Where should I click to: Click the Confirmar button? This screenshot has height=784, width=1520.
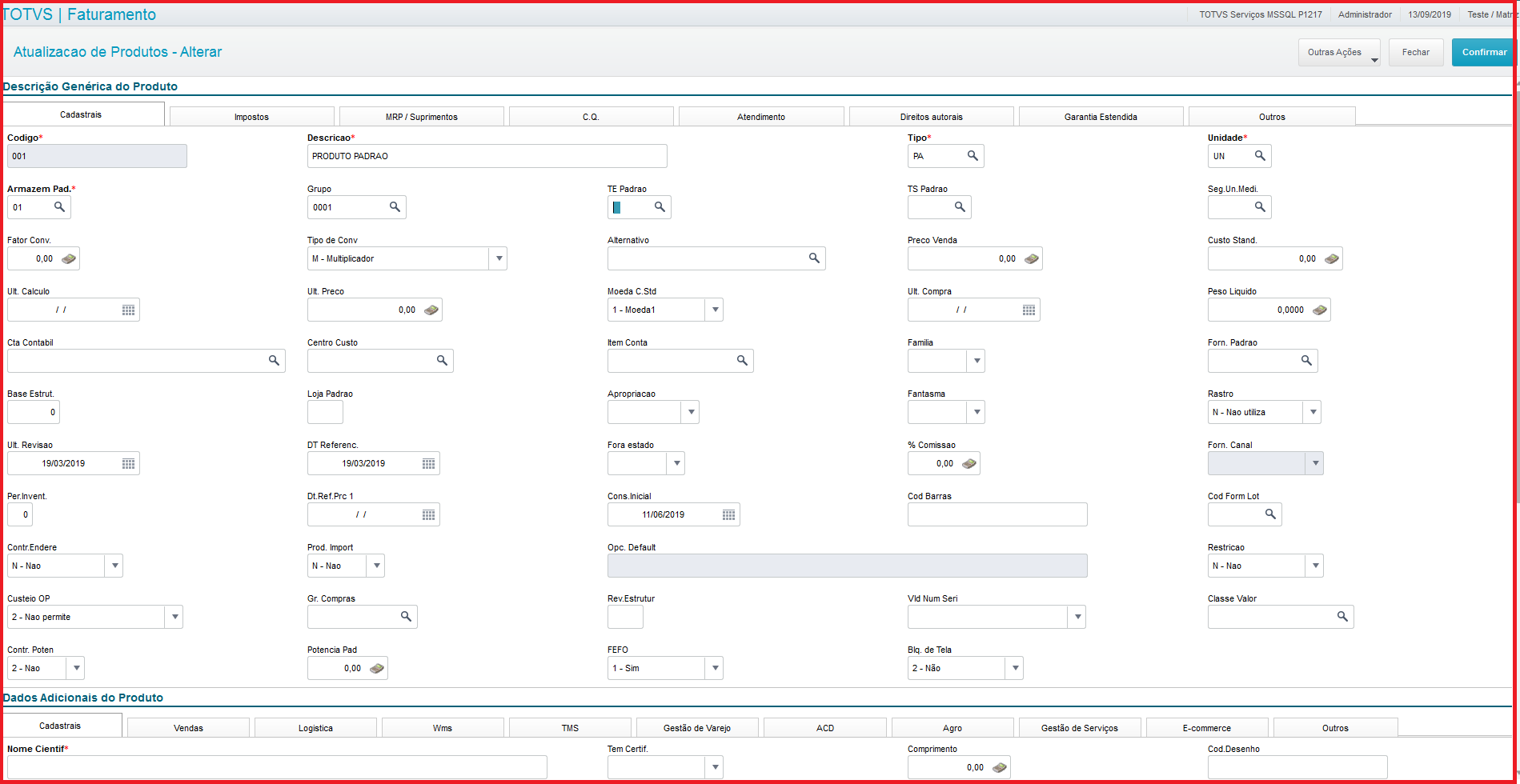pos(1483,52)
